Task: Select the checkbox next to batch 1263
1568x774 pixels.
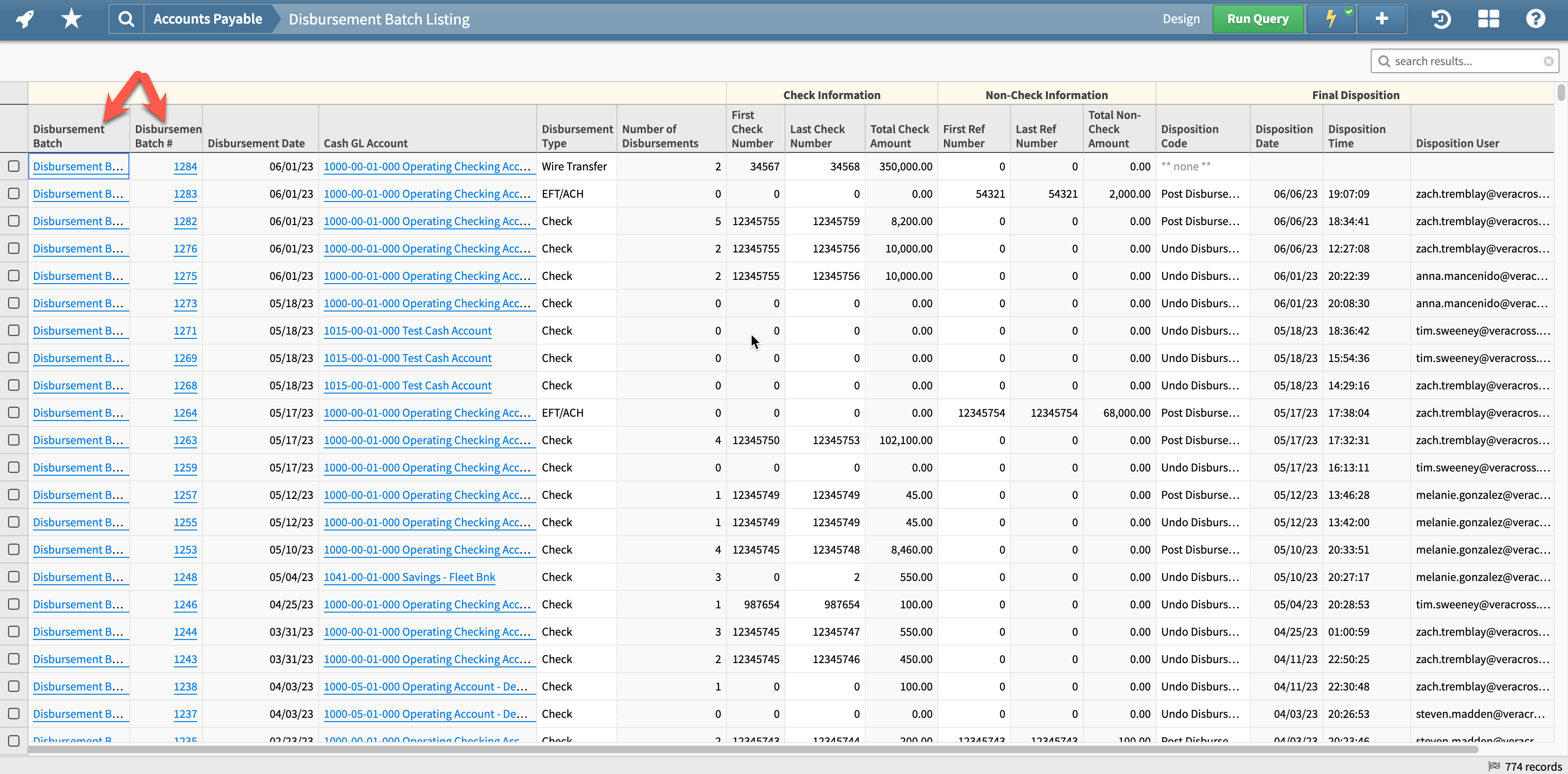Action: [x=14, y=439]
